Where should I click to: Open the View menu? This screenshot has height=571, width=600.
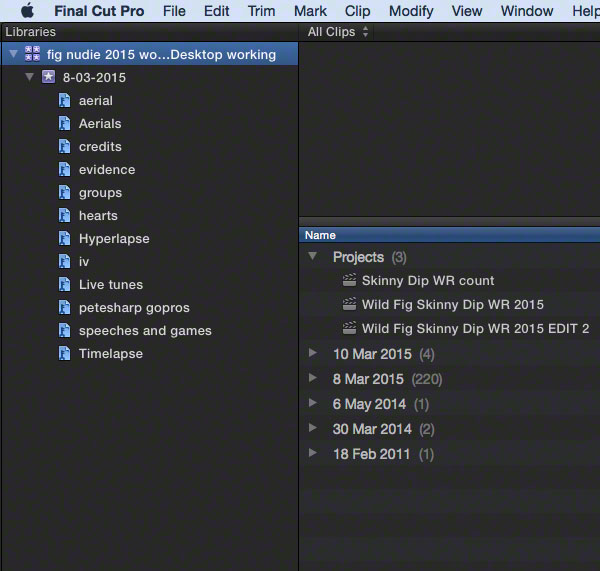click(467, 11)
